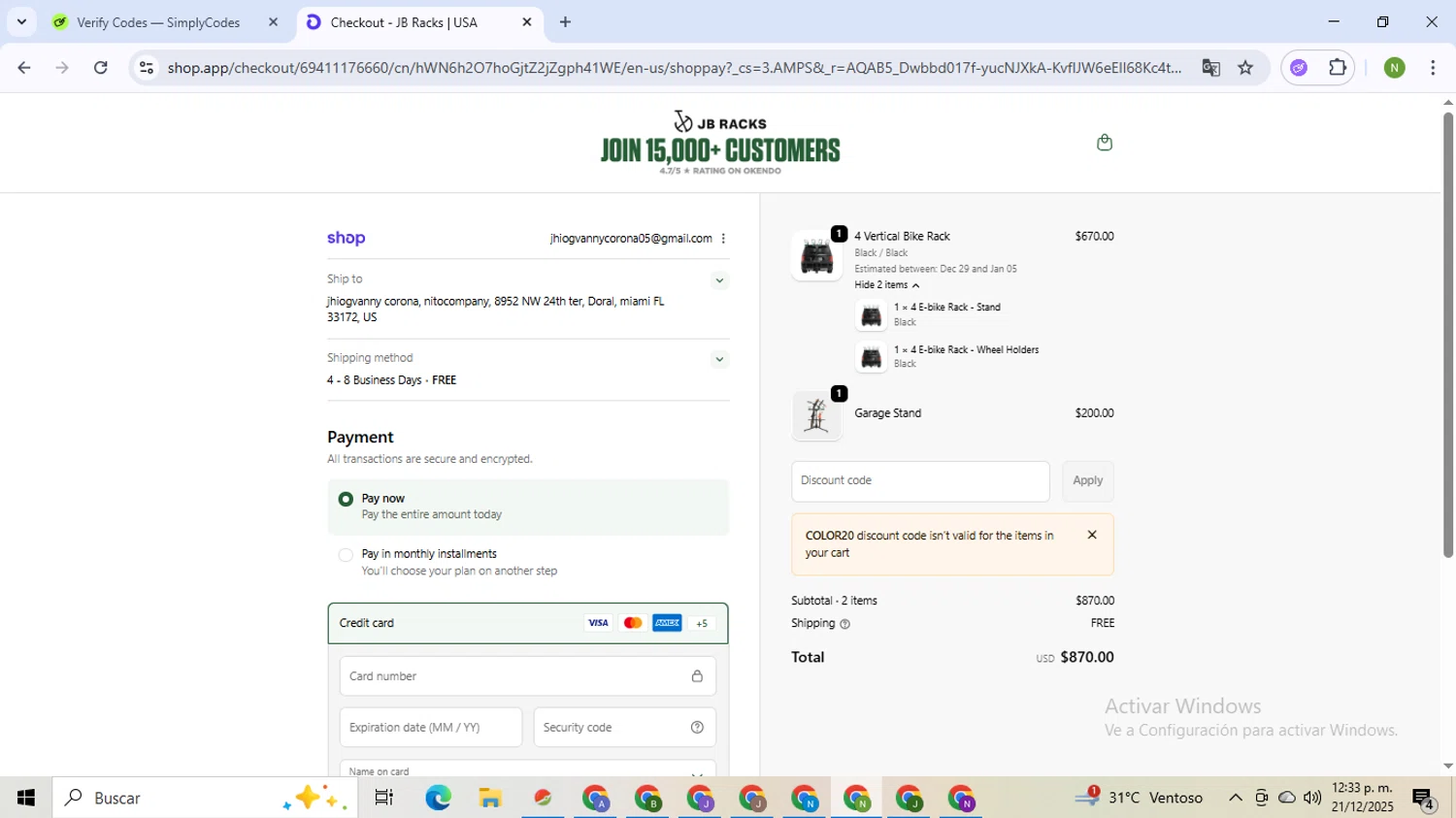The image size is (1456, 818).
Task: Open the browser extensions puzzle icon
Action: pyautogui.click(x=1338, y=68)
